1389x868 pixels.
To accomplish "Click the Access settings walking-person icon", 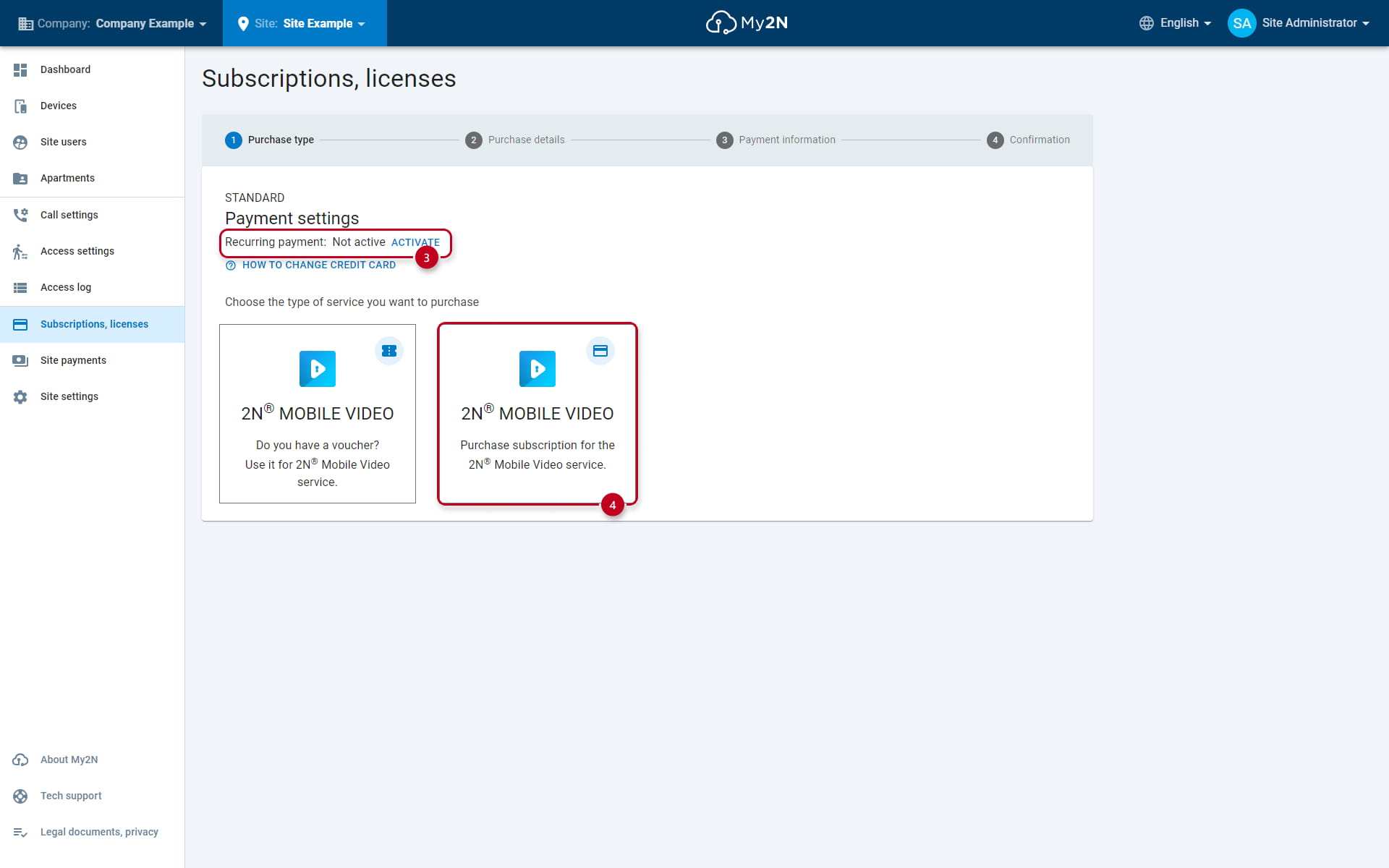I will 20,251.
